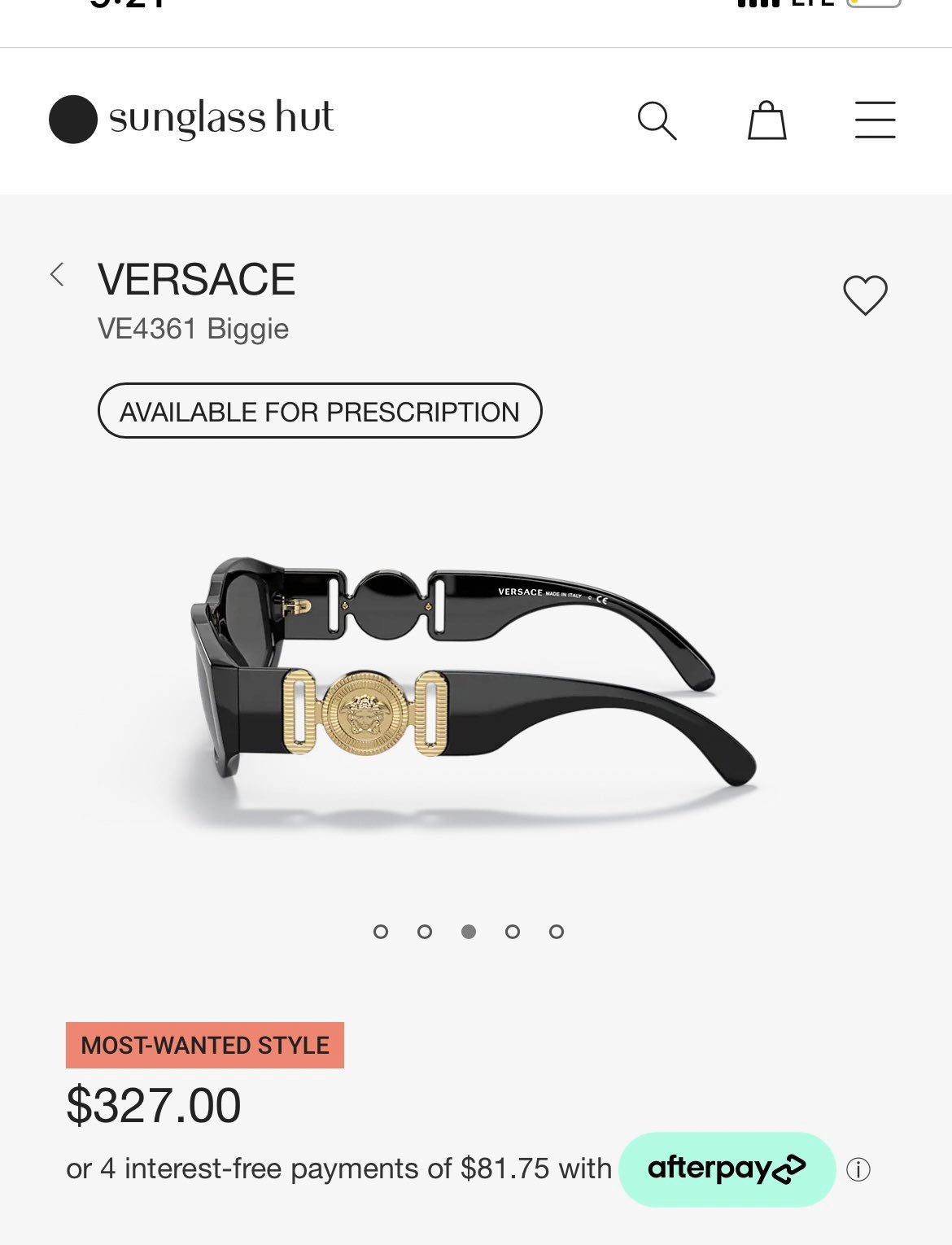Viewport: 952px width, 1245px height.
Task: Select the first image carousel dot
Action: coord(380,932)
